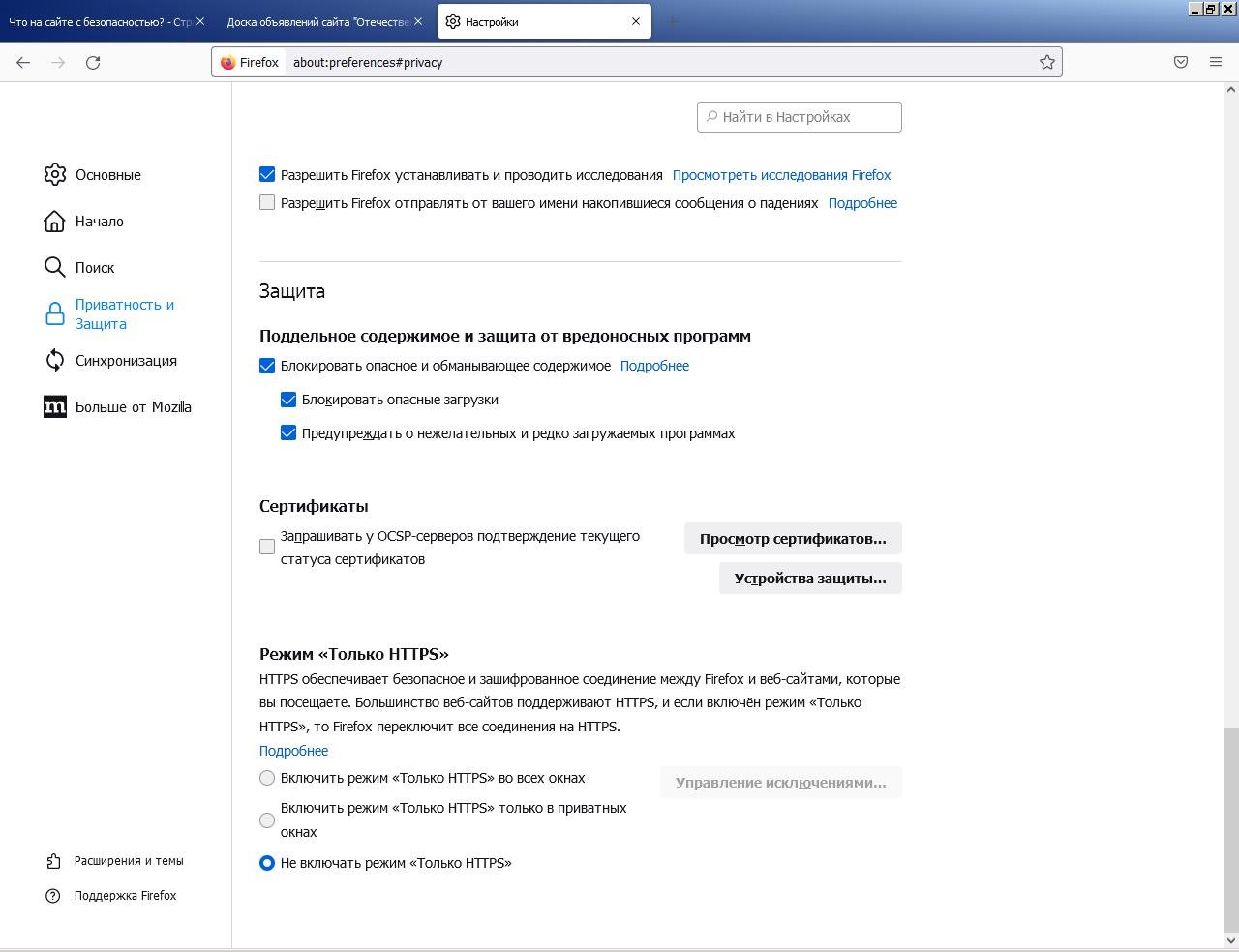The width and height of the screenshot is (1239, 952).
Task: Toggle warning about unwanted programs checkbox
Action: coord(288,433)
